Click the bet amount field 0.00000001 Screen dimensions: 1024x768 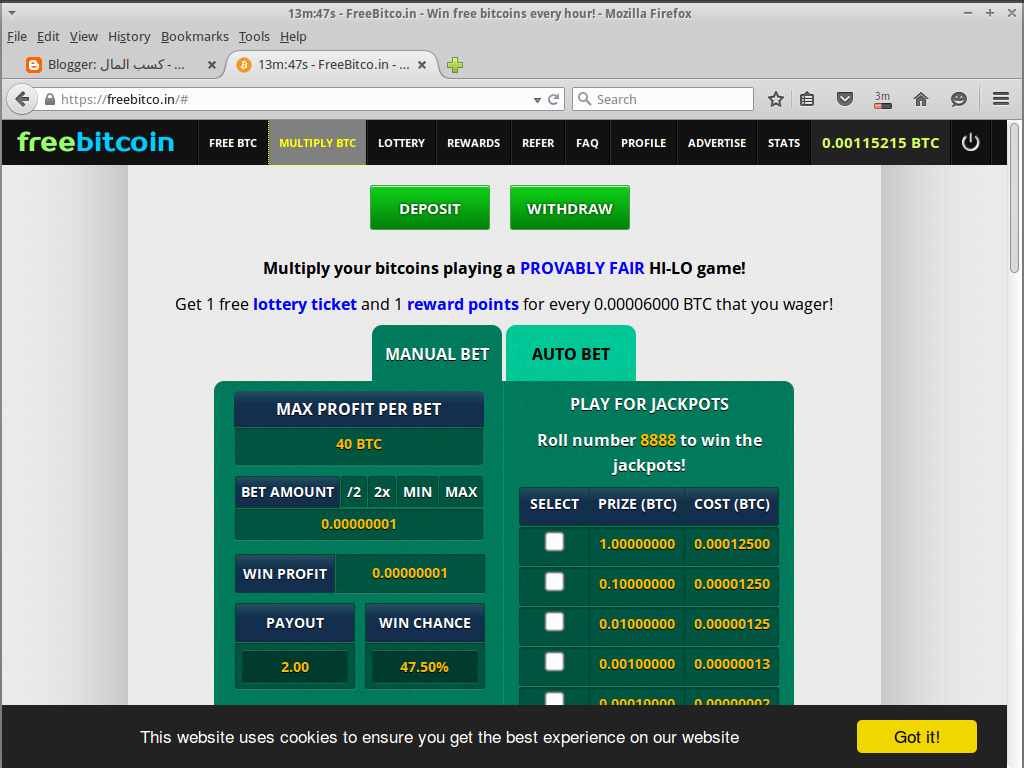pyautogui.click(x=359, y=524)
